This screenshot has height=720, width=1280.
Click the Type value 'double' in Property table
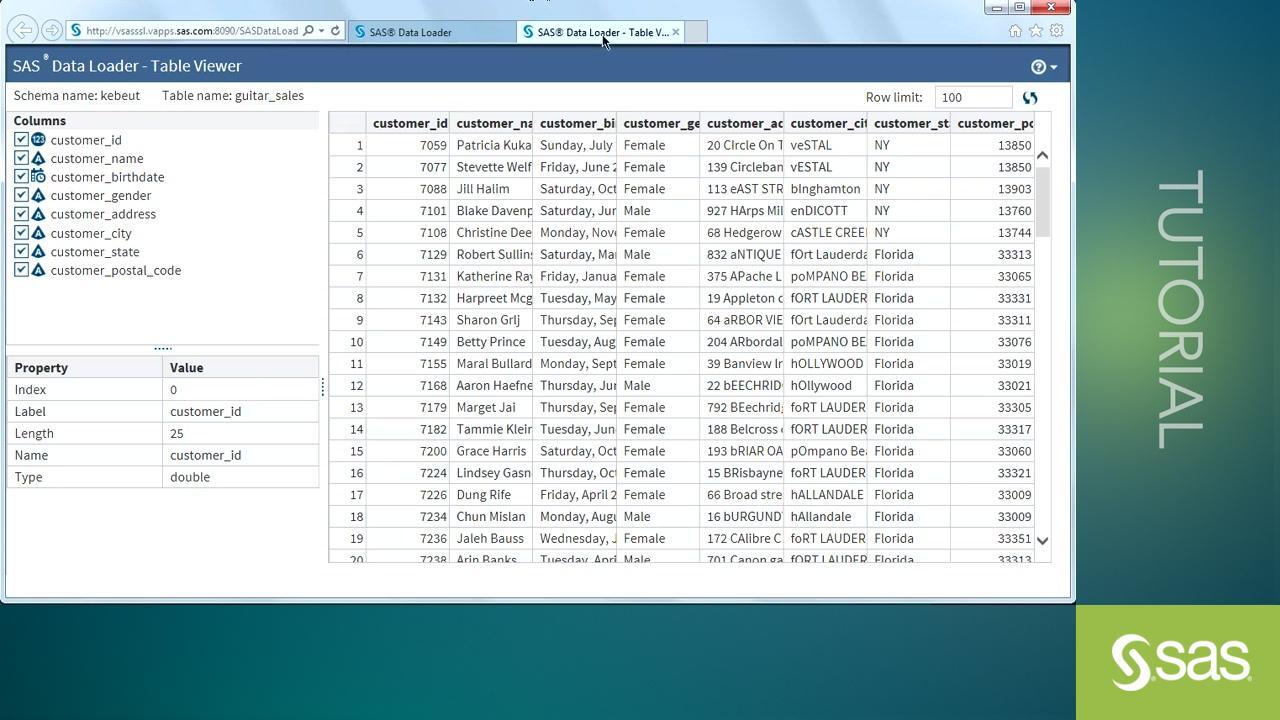[240, 477]
